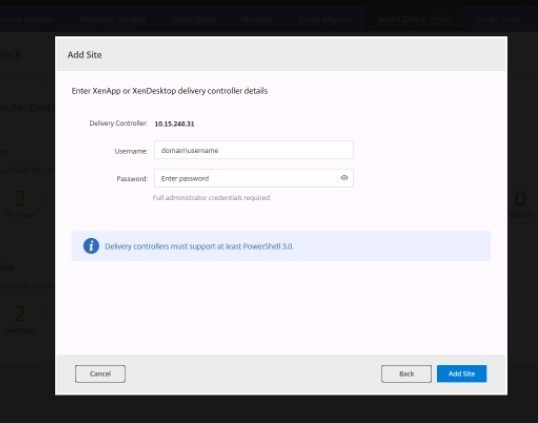Focus the Enter password field
The height and width of the screenshot is (423, 538).
(254, 178)
